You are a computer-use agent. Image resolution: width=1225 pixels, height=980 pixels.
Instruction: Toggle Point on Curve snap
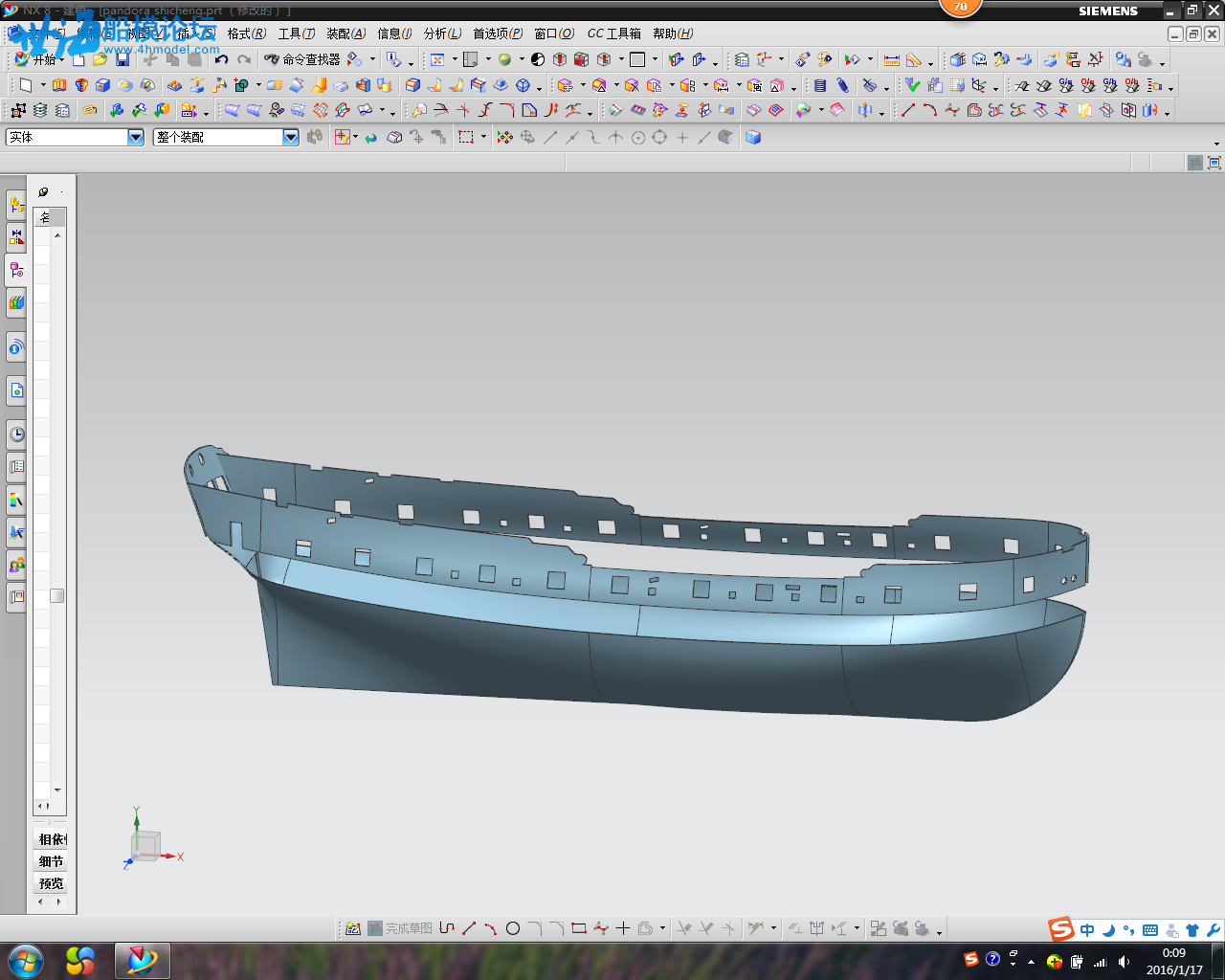704,138
